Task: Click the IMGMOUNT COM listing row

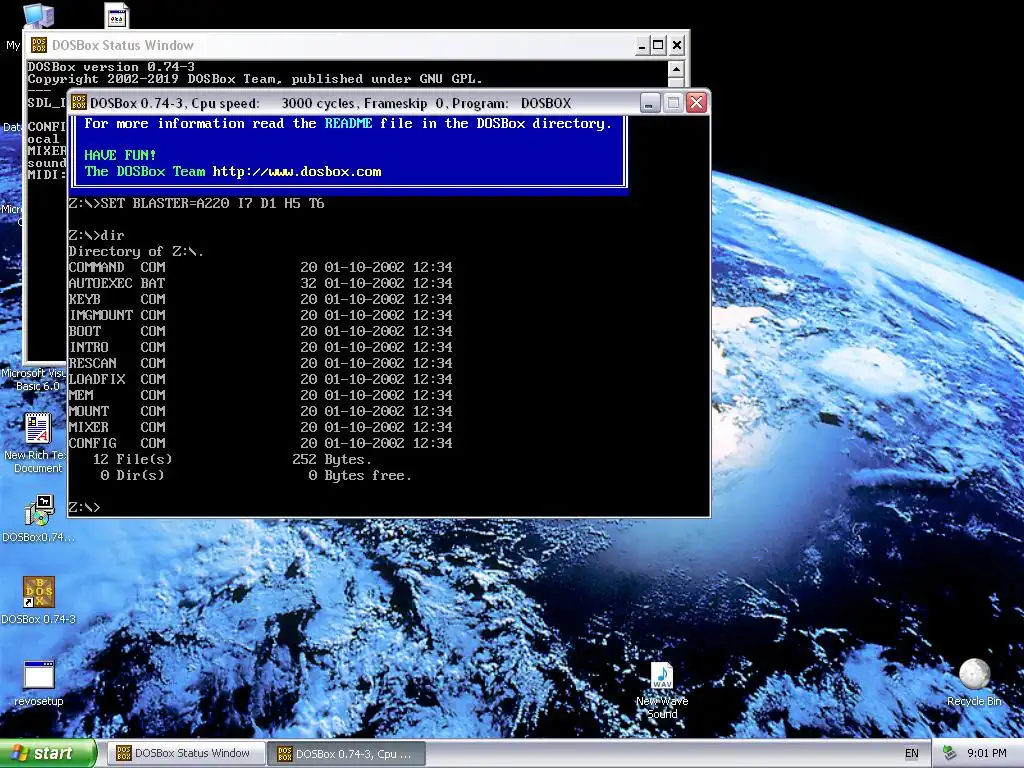Action: (x=260, y=315)
